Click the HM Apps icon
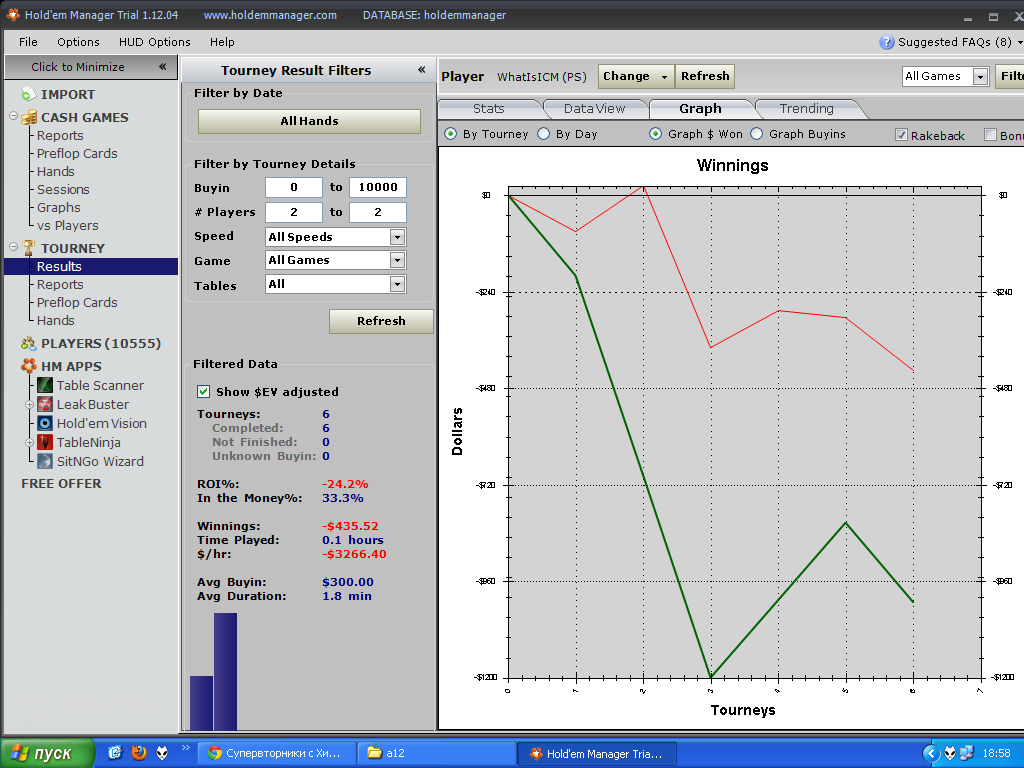The width and height of the screenshot is (1024, 768). [29, 366]
